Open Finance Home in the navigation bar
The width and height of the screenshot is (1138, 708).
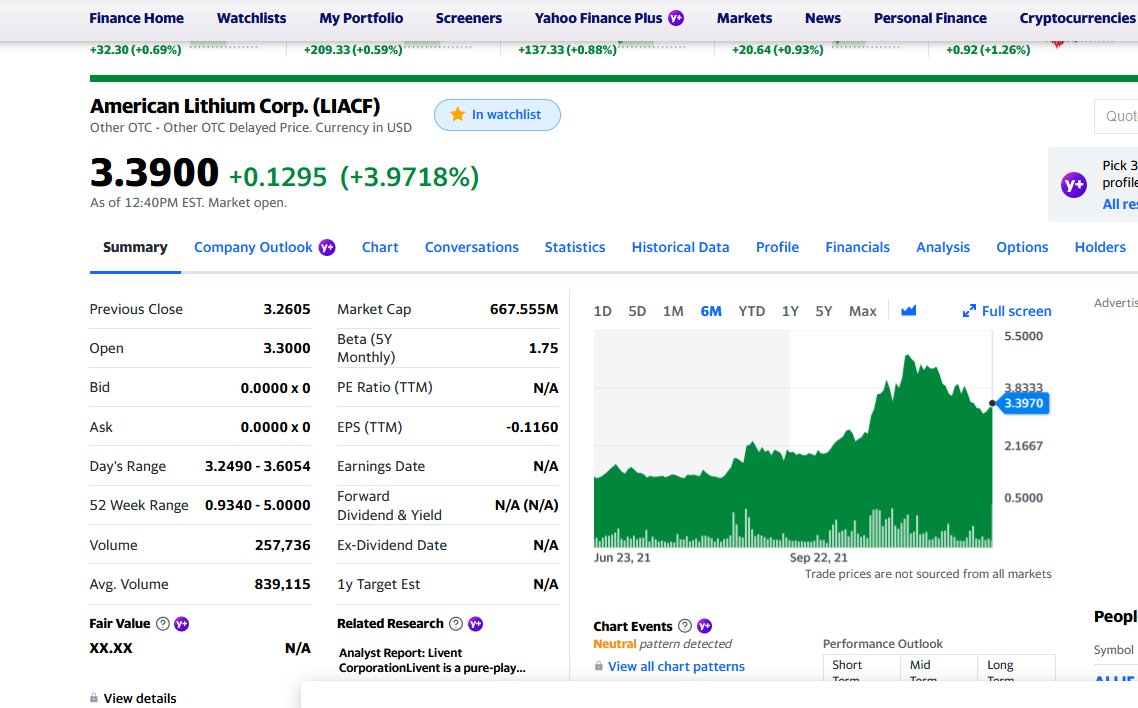tap(136, 18)
